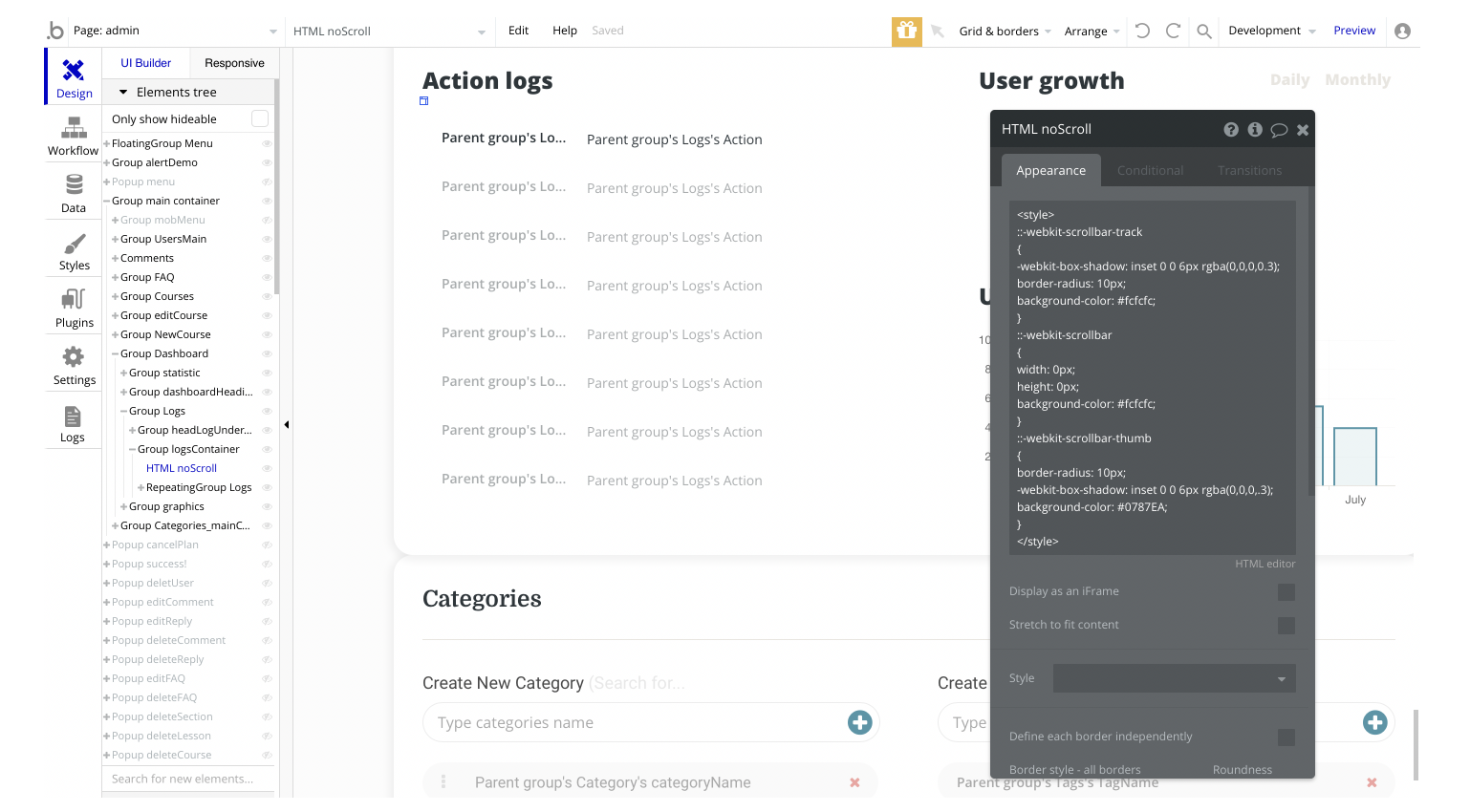Expand the Grid & borders dropdown
This screenshot has height=812, width=1470.
(1005, 32)
